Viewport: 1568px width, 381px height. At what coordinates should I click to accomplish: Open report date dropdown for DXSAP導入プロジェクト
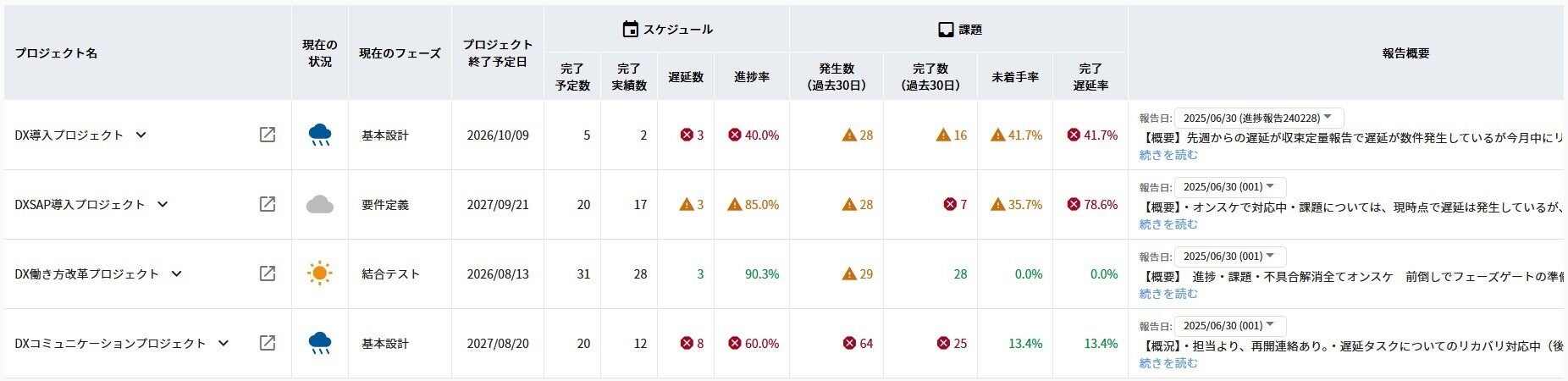coord(1230,187)
